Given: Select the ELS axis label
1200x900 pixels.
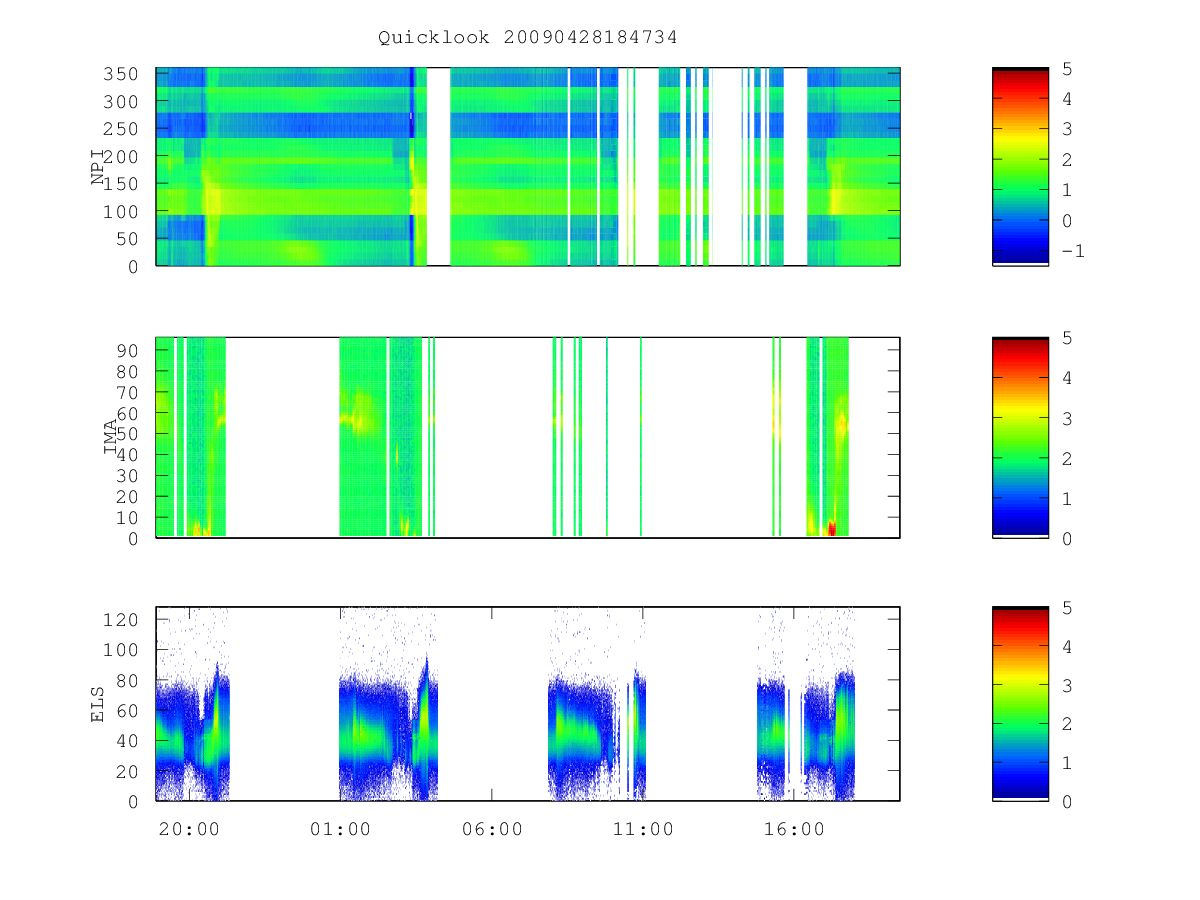Looking at the screenshot, I should coord(99,704).
